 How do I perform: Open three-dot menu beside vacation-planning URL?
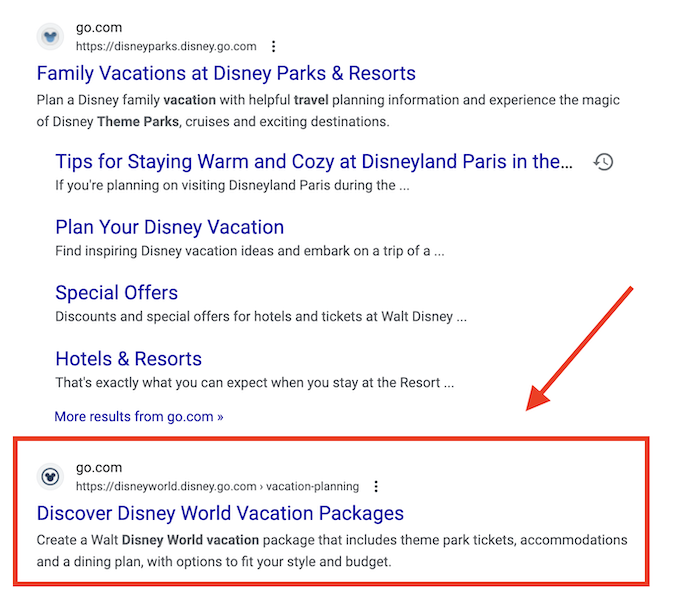[x=376, y=486]
